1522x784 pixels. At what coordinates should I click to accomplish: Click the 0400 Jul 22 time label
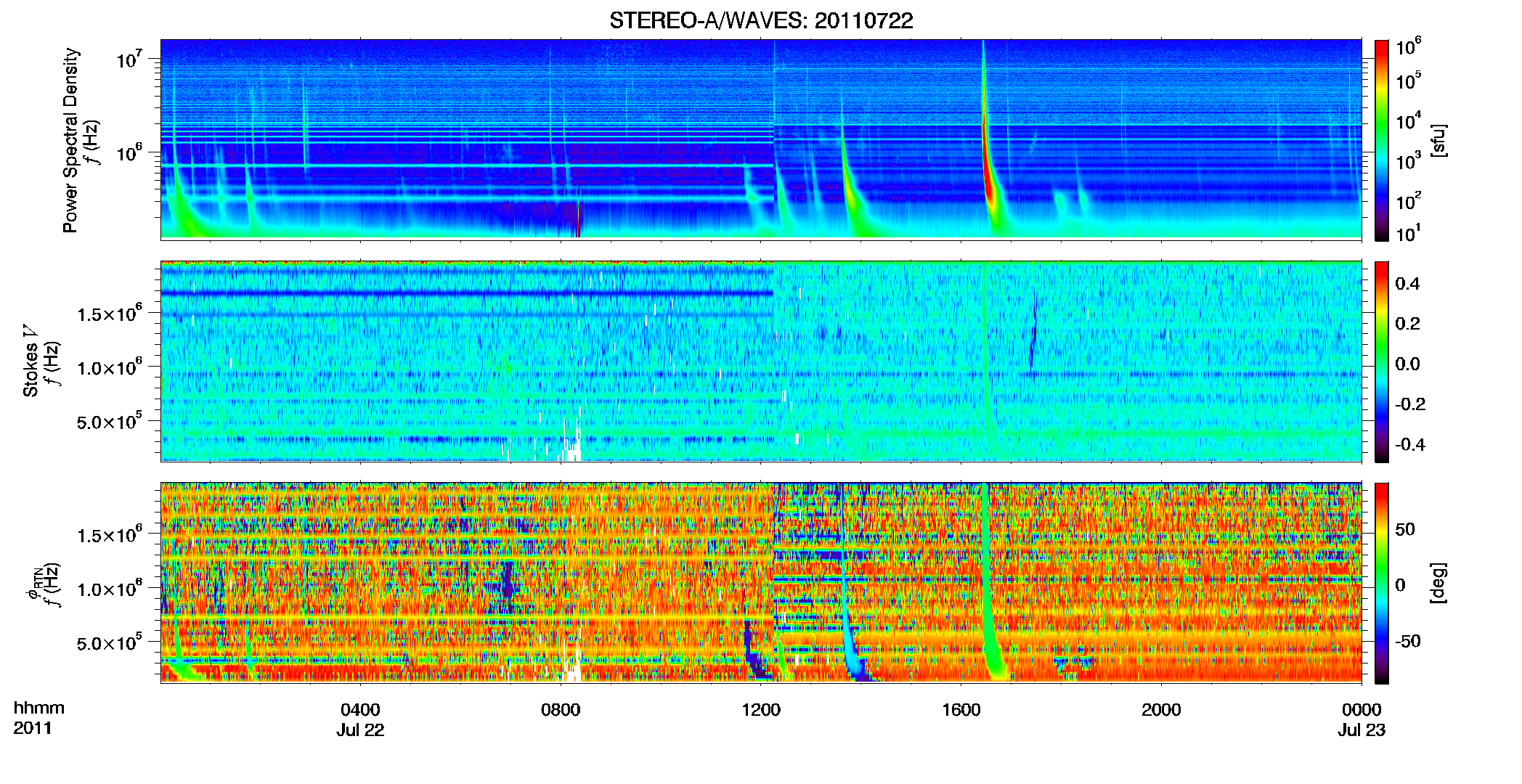coord(360,719)
